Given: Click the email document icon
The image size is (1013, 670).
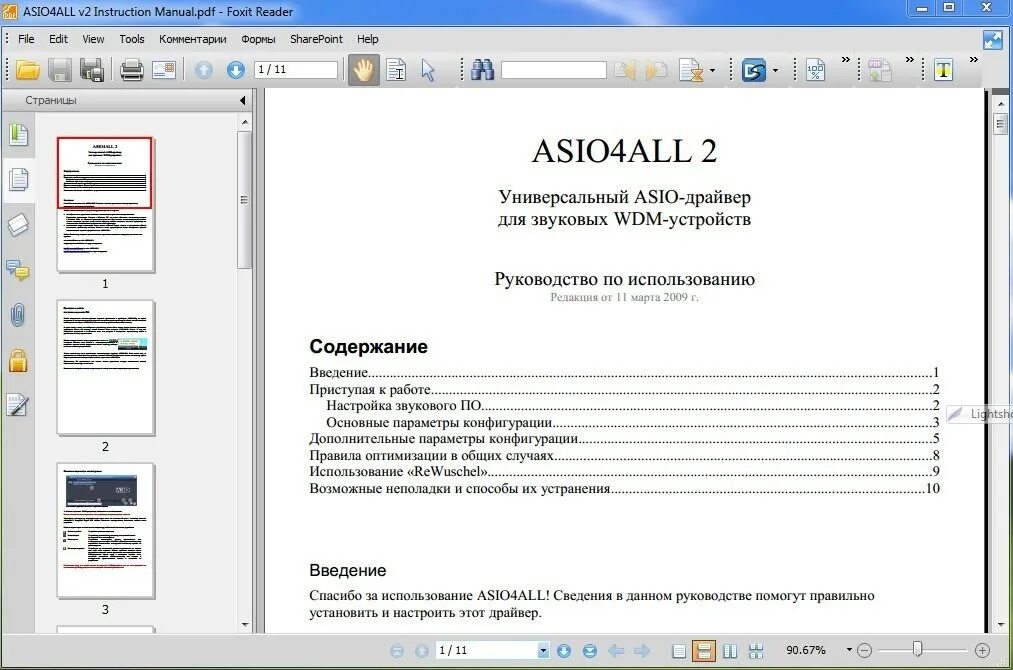Looking at the screenshot, I should click(x=163, y=69).
